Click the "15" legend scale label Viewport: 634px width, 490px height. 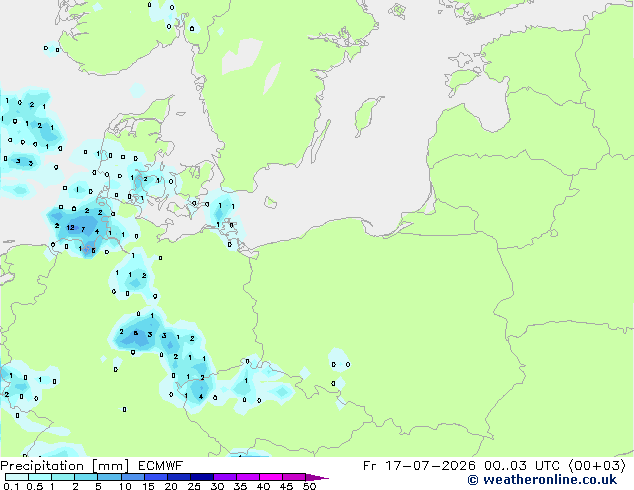coord(148,486)
